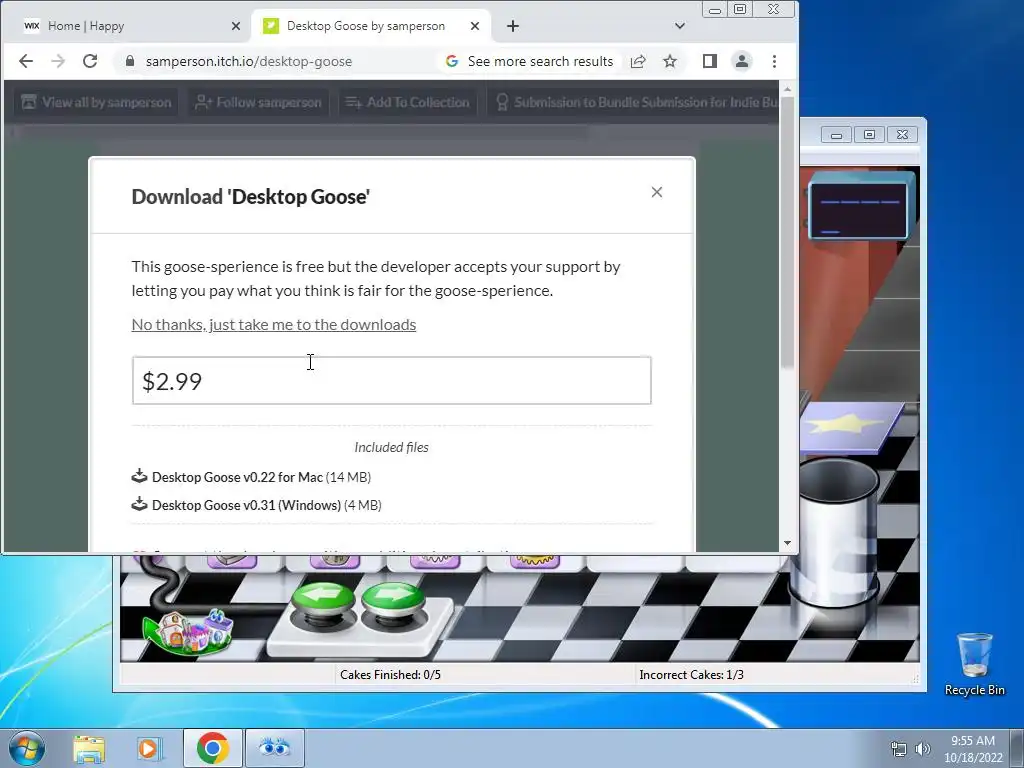Click the star tile in the game
1024x768 pixels.
click(849, 426)
